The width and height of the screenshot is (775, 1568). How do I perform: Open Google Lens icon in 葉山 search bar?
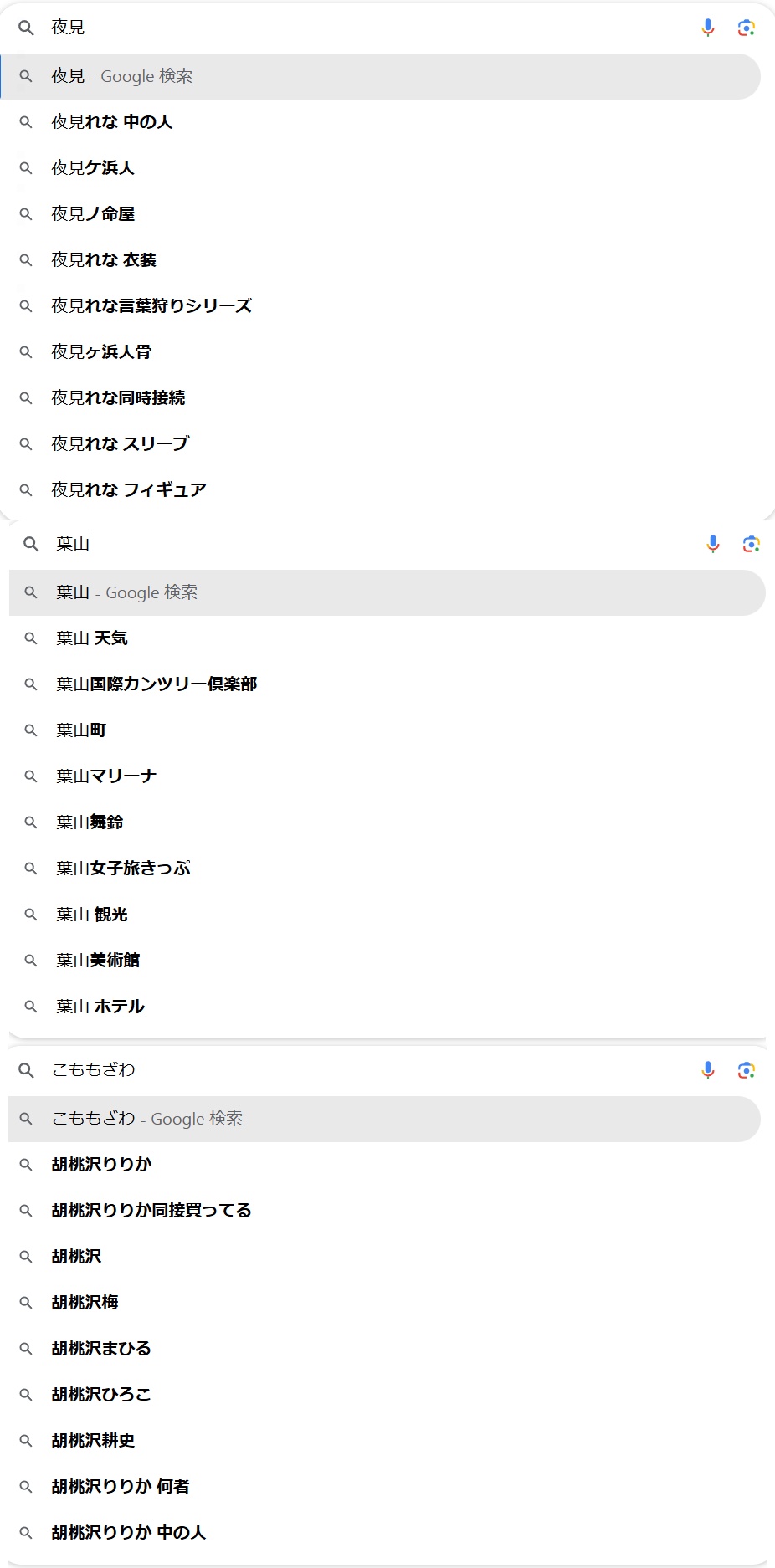coord(751,544)
